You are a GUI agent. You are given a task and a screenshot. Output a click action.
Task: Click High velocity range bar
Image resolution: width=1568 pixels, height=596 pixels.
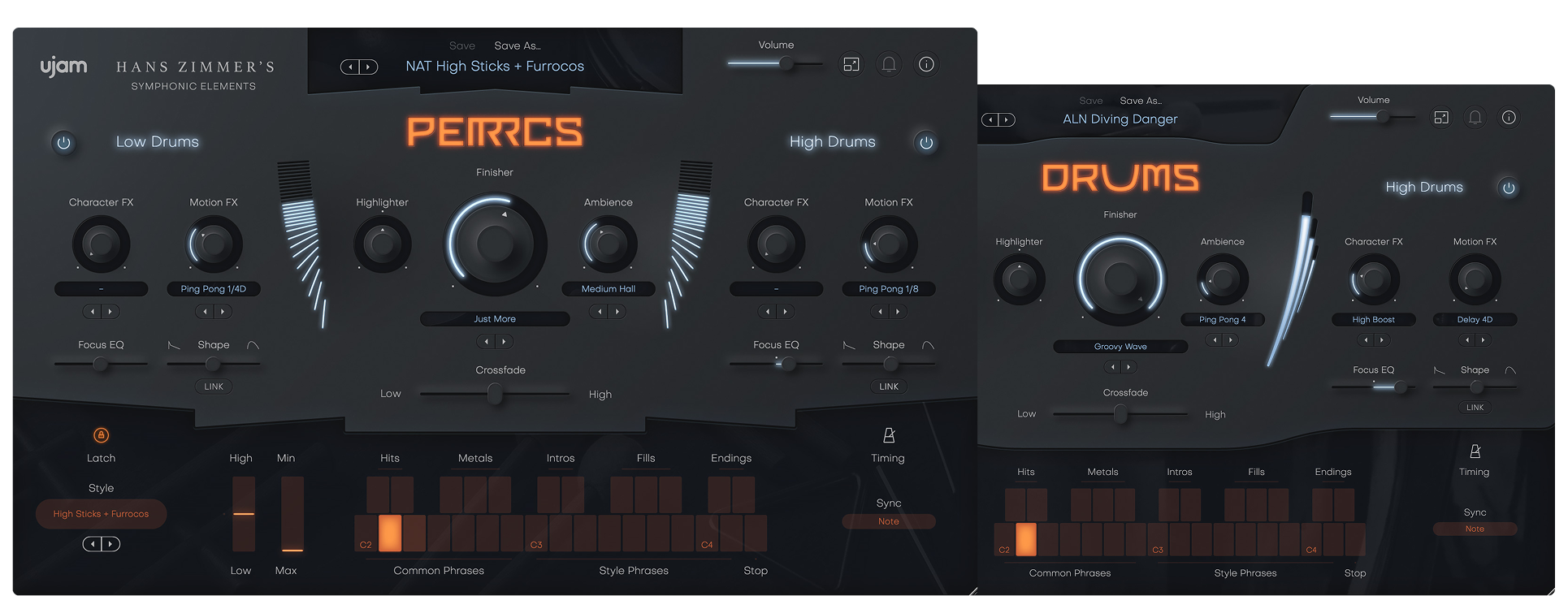(x=243, y=514)
